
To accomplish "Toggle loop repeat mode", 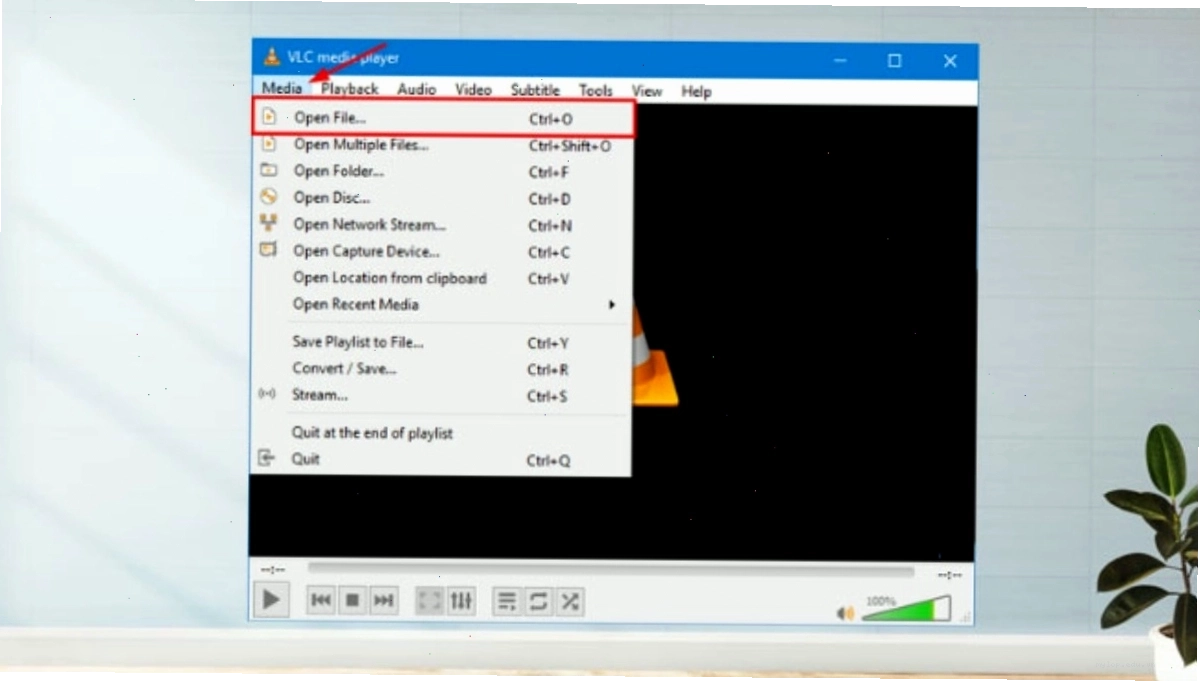I will 539,601.
